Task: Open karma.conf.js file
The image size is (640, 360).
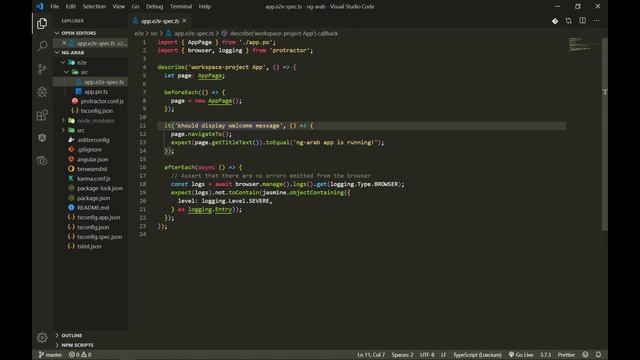Action: click(x=94, y=179)
